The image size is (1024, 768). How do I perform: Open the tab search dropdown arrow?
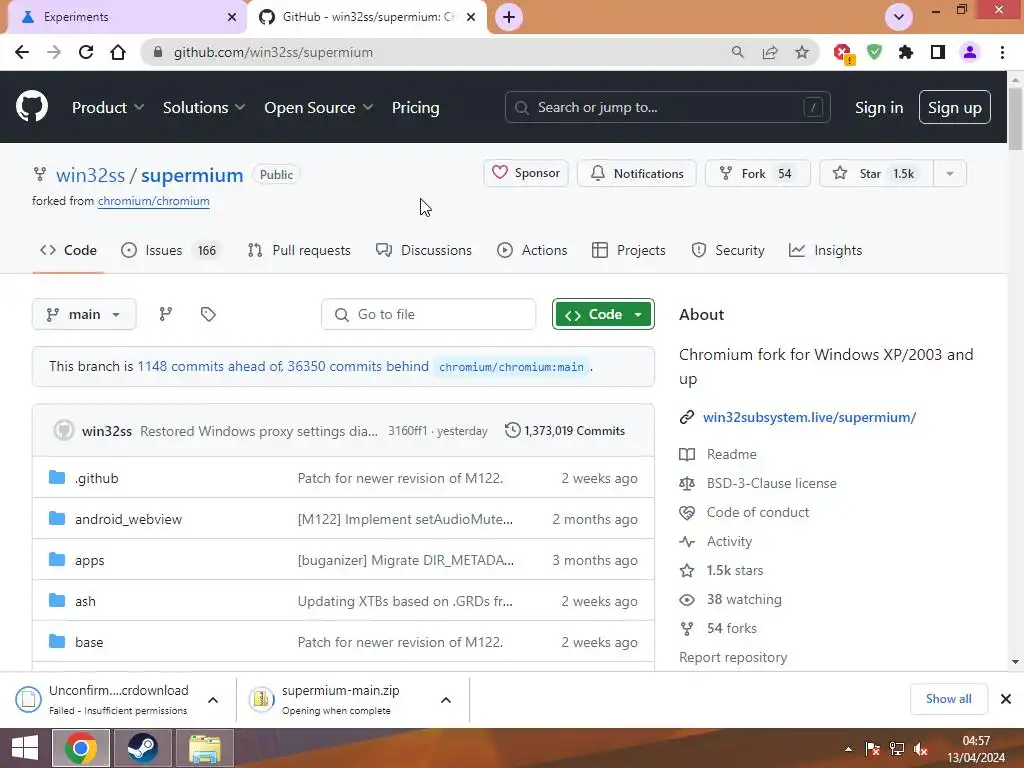tap(899, 17)
